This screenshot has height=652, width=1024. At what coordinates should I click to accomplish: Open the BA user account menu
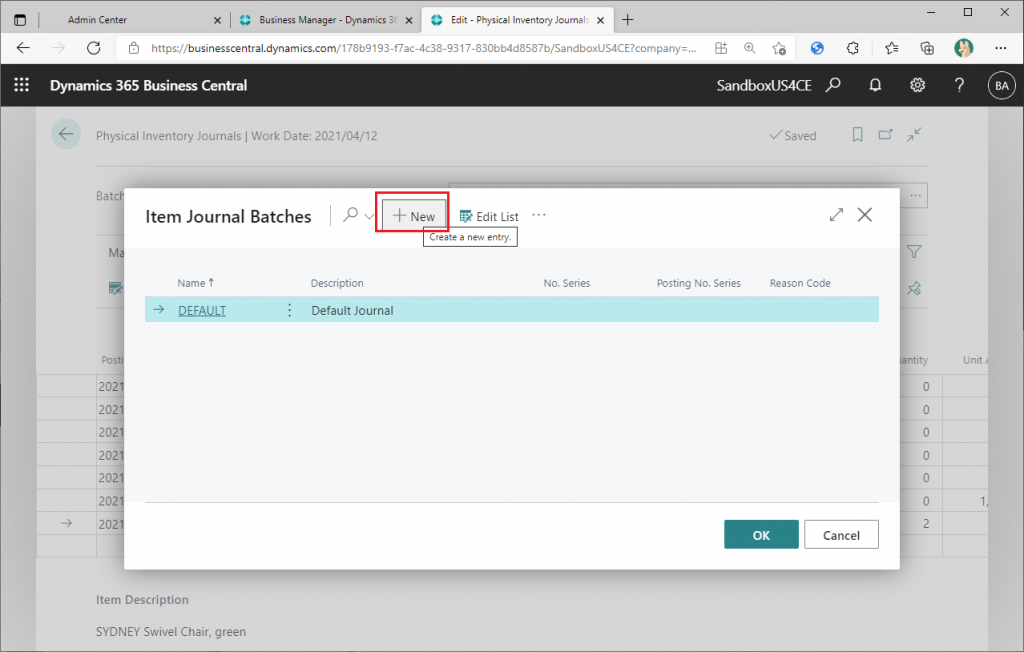pyautogui.click(x=1002, y=86)
